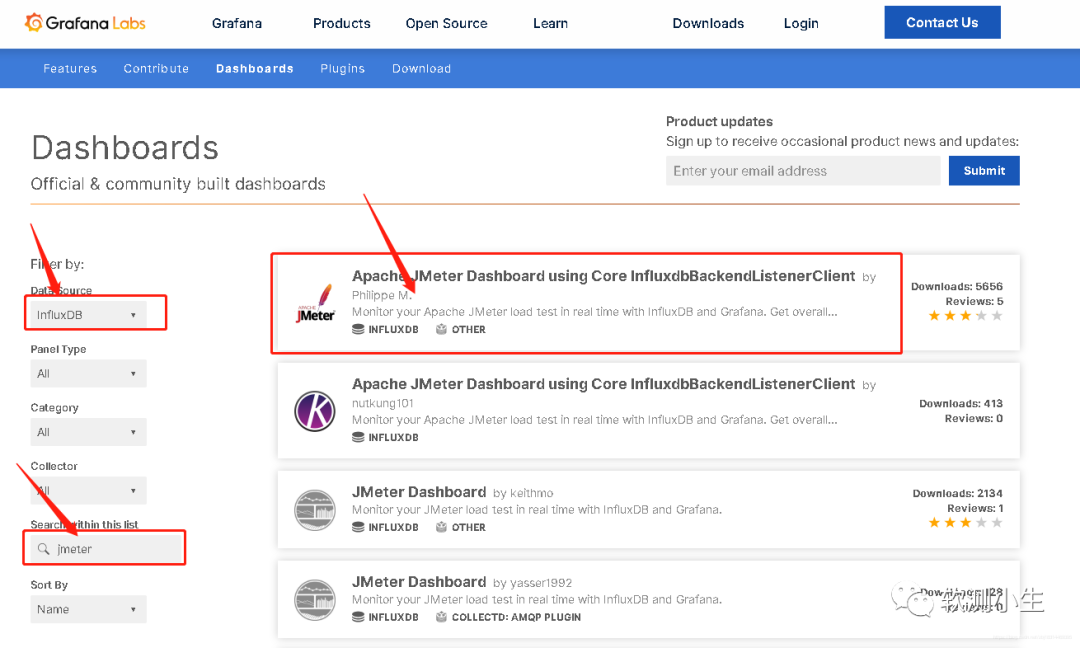Switch to the Features tab
Viewport: 1080px width, 648px height.
pyautogui.click(x=70, y=69)
